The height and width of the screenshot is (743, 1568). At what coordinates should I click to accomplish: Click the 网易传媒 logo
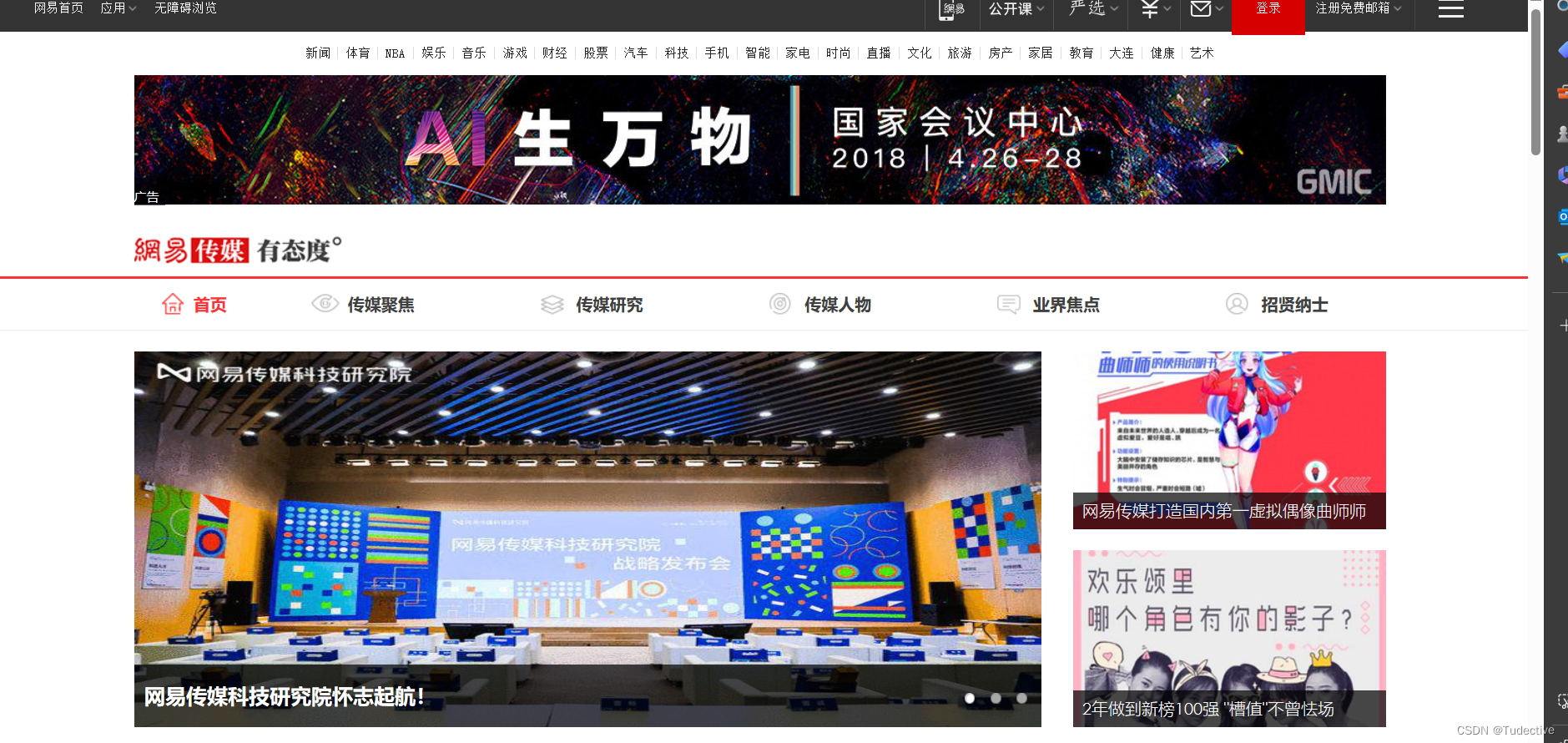(238, 250)
